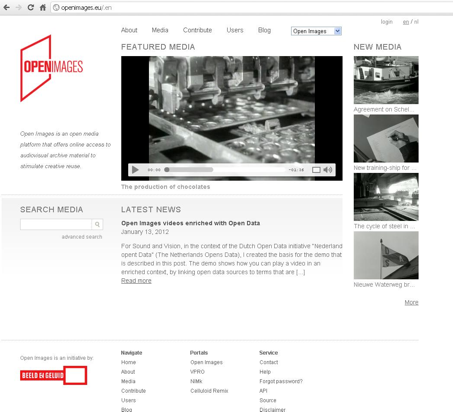
Task: Open the drawing hand thumbnail New training-ship
Action: coord(386,138)
